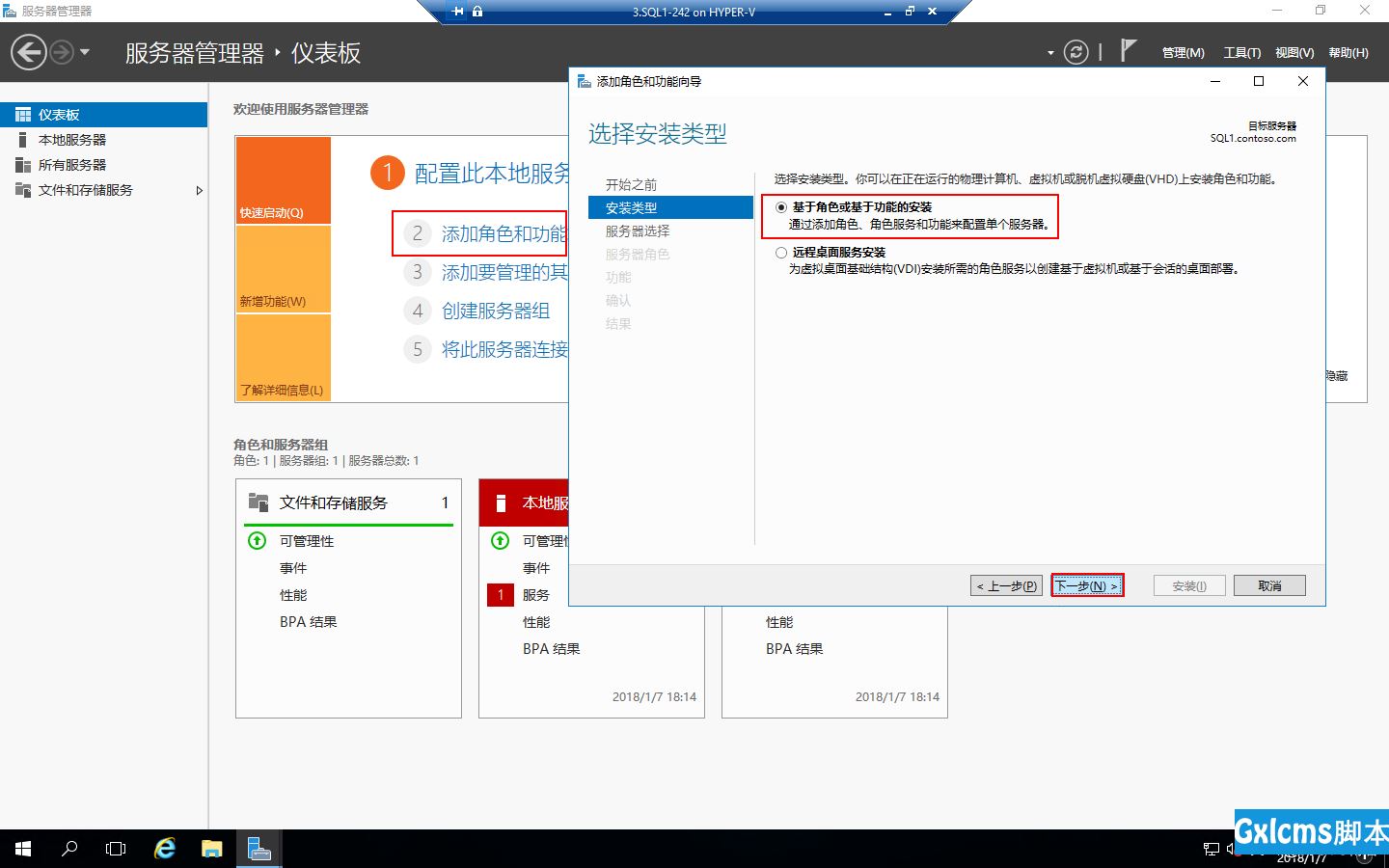Open the navigation history dropdown next to arrows
Viewport: 1389px width, 868px height.
85,52
